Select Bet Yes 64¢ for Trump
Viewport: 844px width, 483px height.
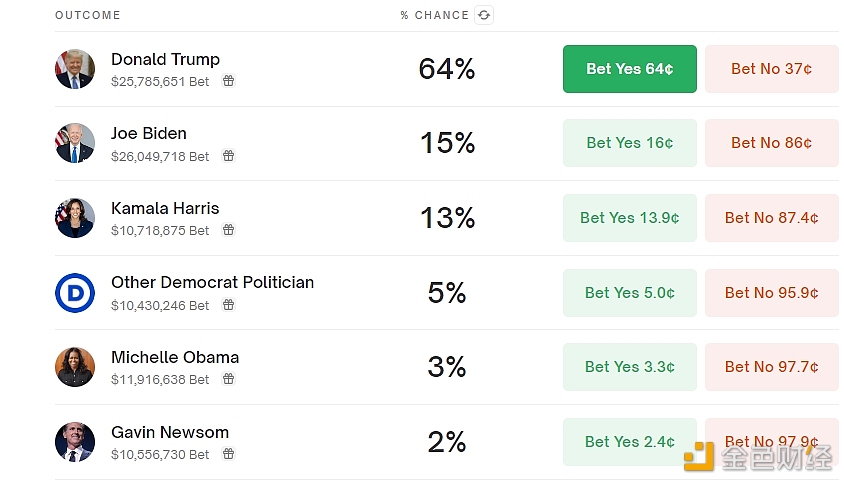[x=630, y=69]
